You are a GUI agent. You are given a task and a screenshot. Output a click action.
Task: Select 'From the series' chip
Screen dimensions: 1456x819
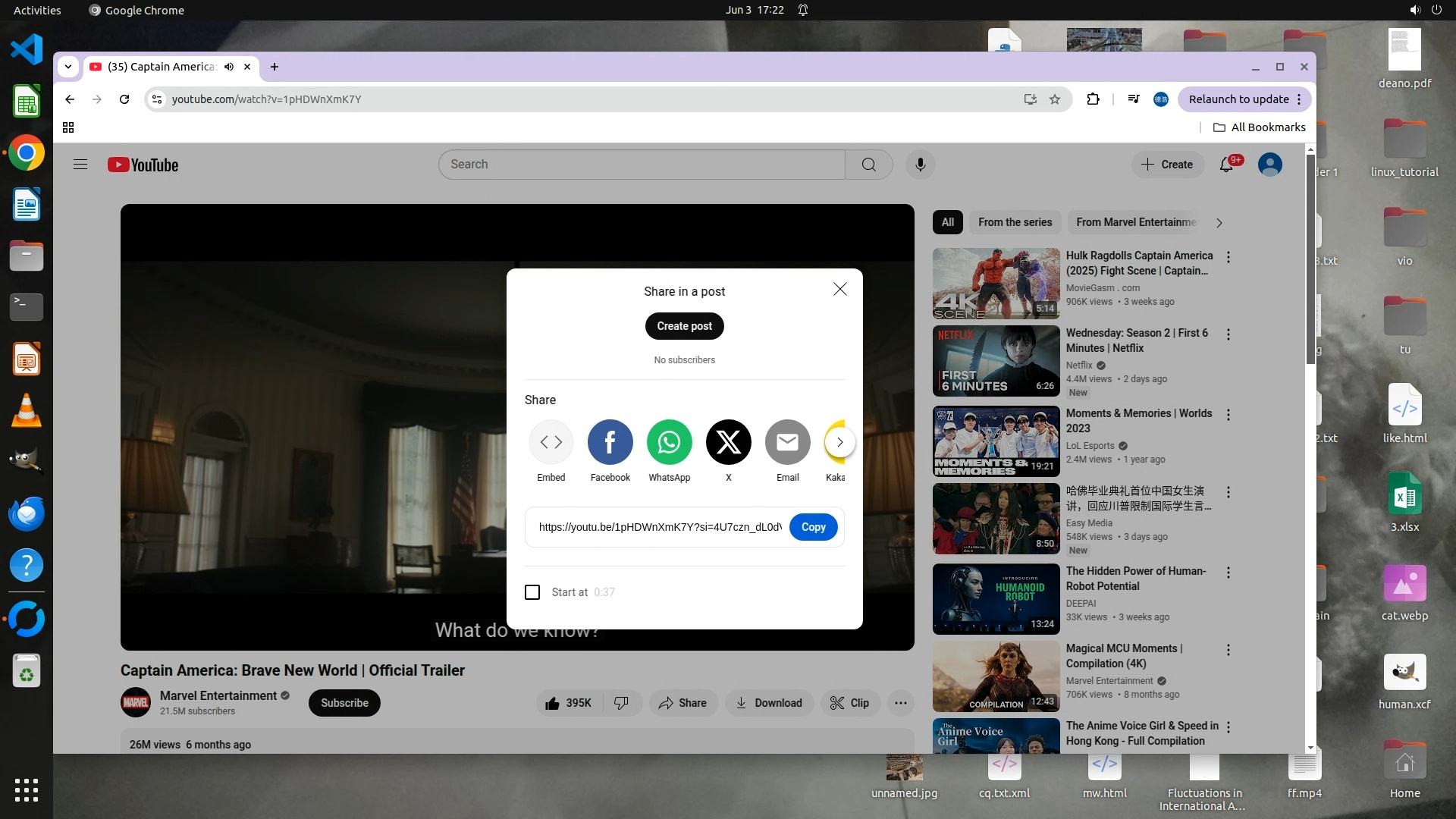[x=1015, y=222]
